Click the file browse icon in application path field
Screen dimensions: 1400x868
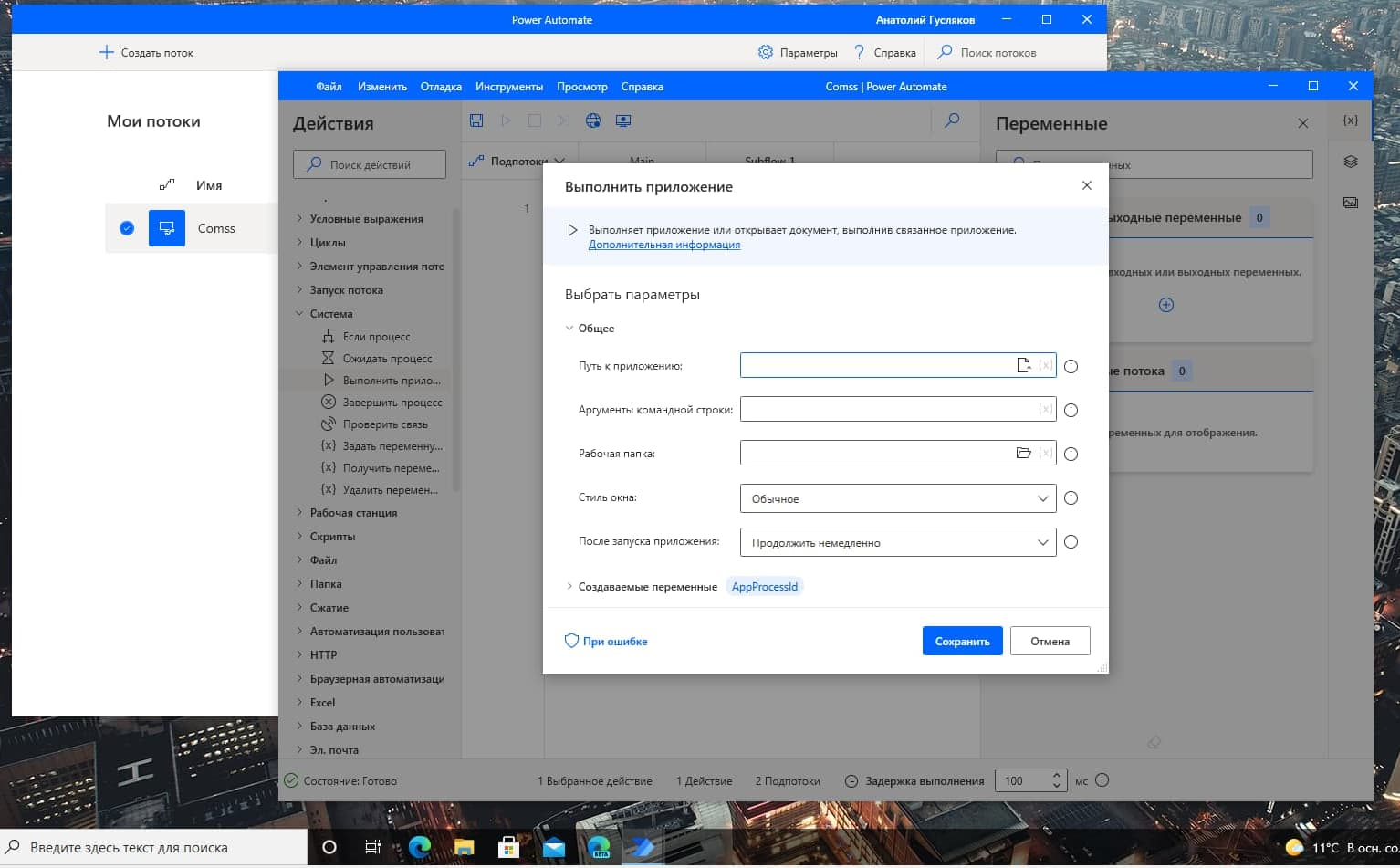[x=1023, y=366]
